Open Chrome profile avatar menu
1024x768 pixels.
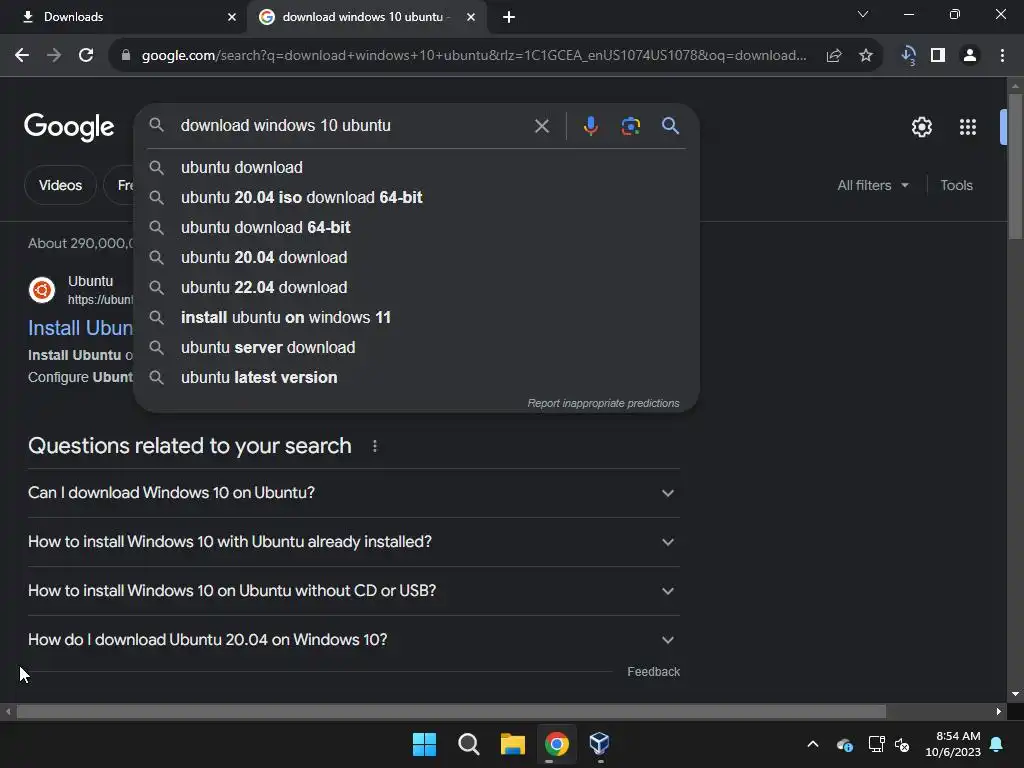pos(970,56)
